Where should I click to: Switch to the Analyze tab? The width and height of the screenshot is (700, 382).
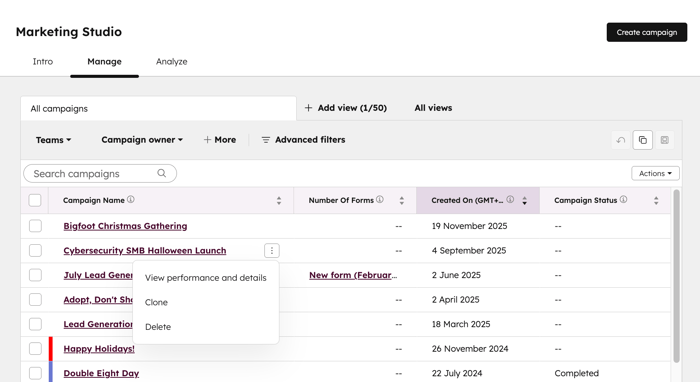click(171, 62)
